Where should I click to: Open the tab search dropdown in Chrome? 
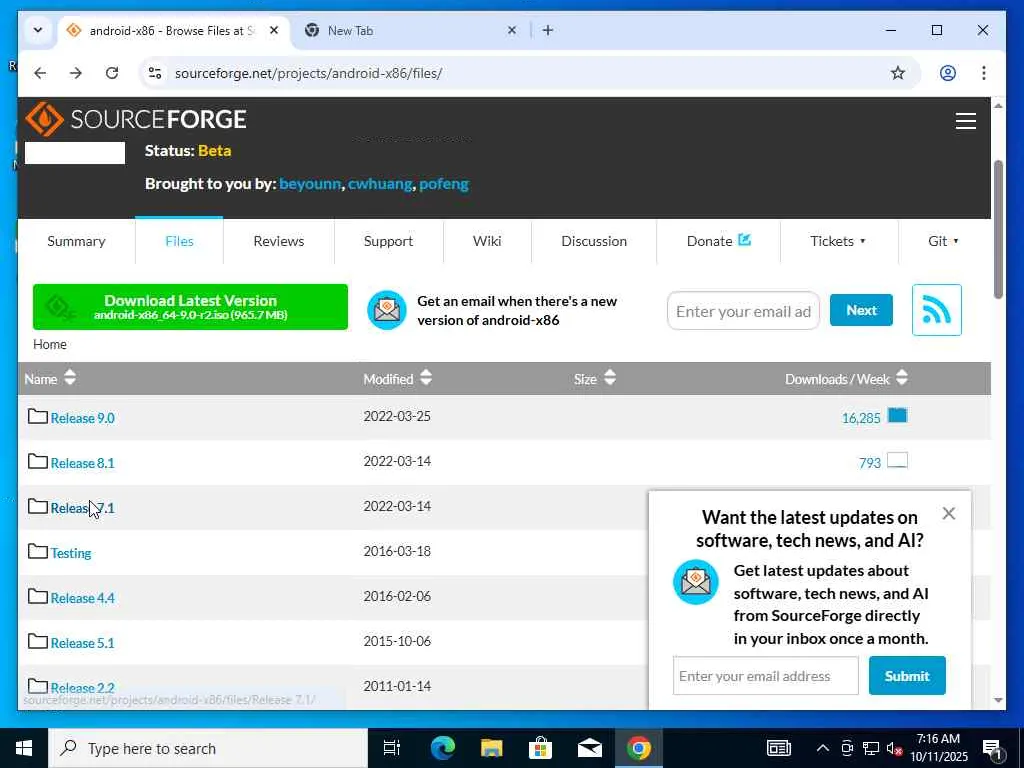38,30
